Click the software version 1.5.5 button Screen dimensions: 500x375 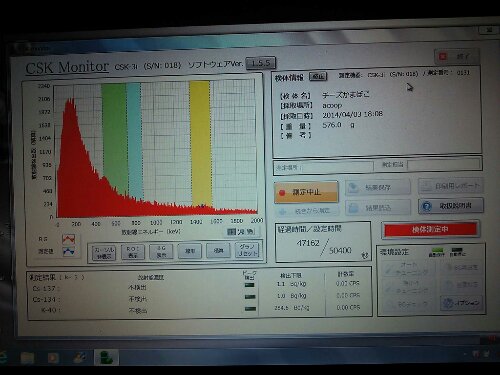[261, 63]
